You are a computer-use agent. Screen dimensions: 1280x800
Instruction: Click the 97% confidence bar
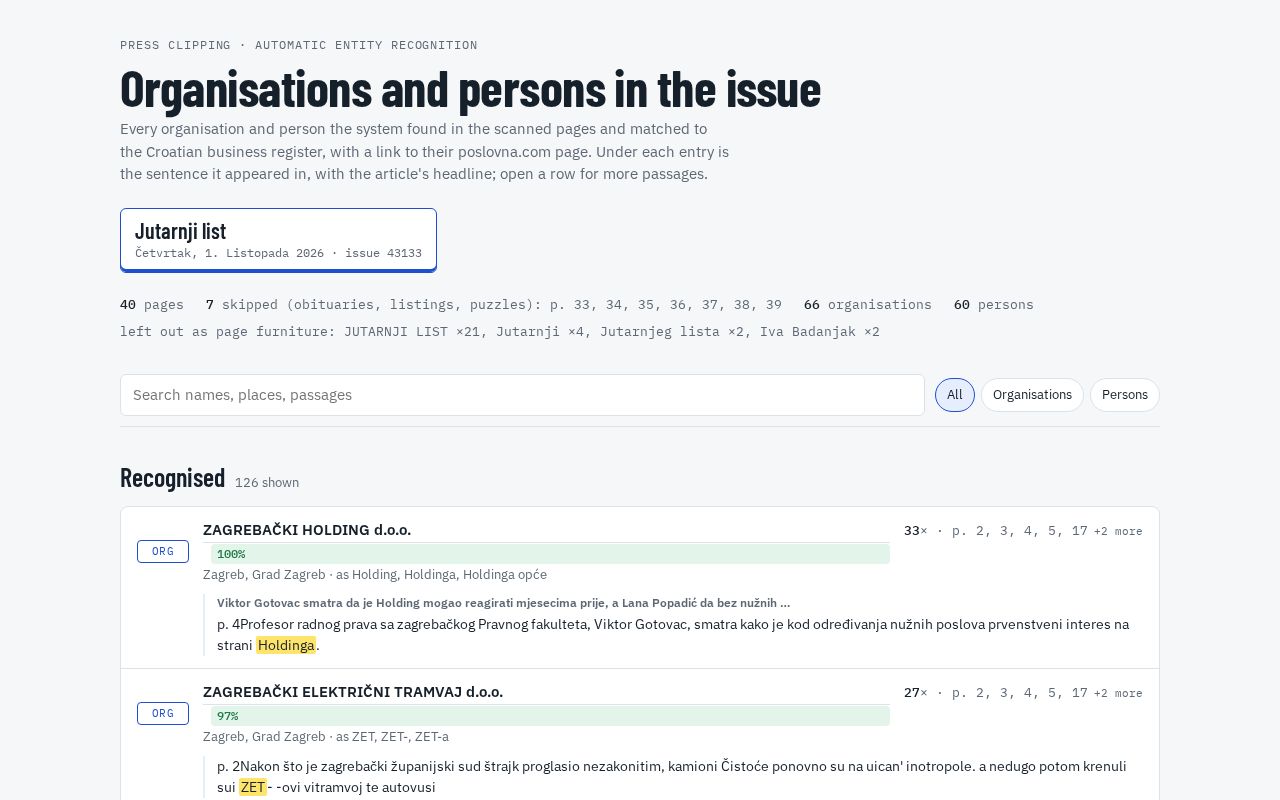click(x=550, y=716)
